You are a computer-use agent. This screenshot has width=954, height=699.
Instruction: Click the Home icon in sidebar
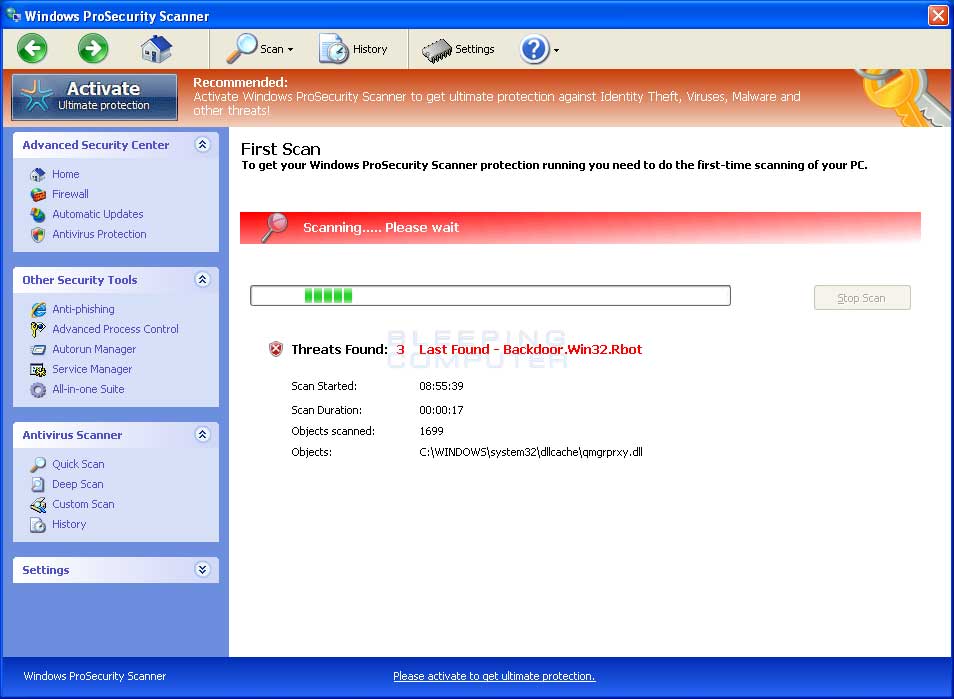(38, 175)
